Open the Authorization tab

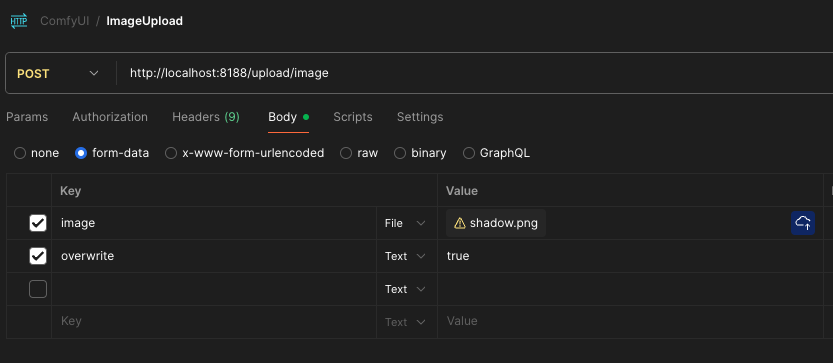(x=110, y=117)
